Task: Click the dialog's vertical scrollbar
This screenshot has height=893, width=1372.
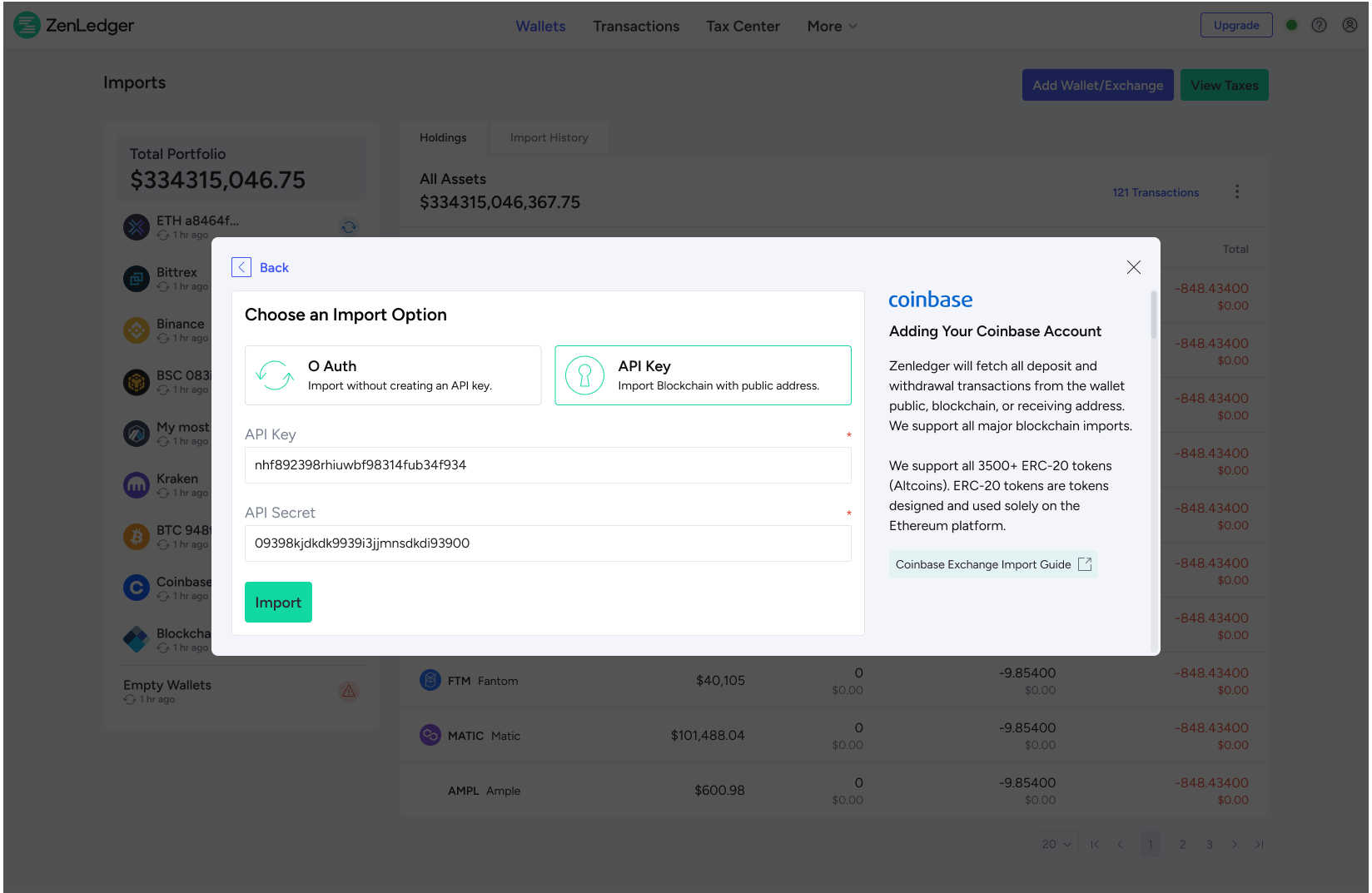Action: [1153, 315]
